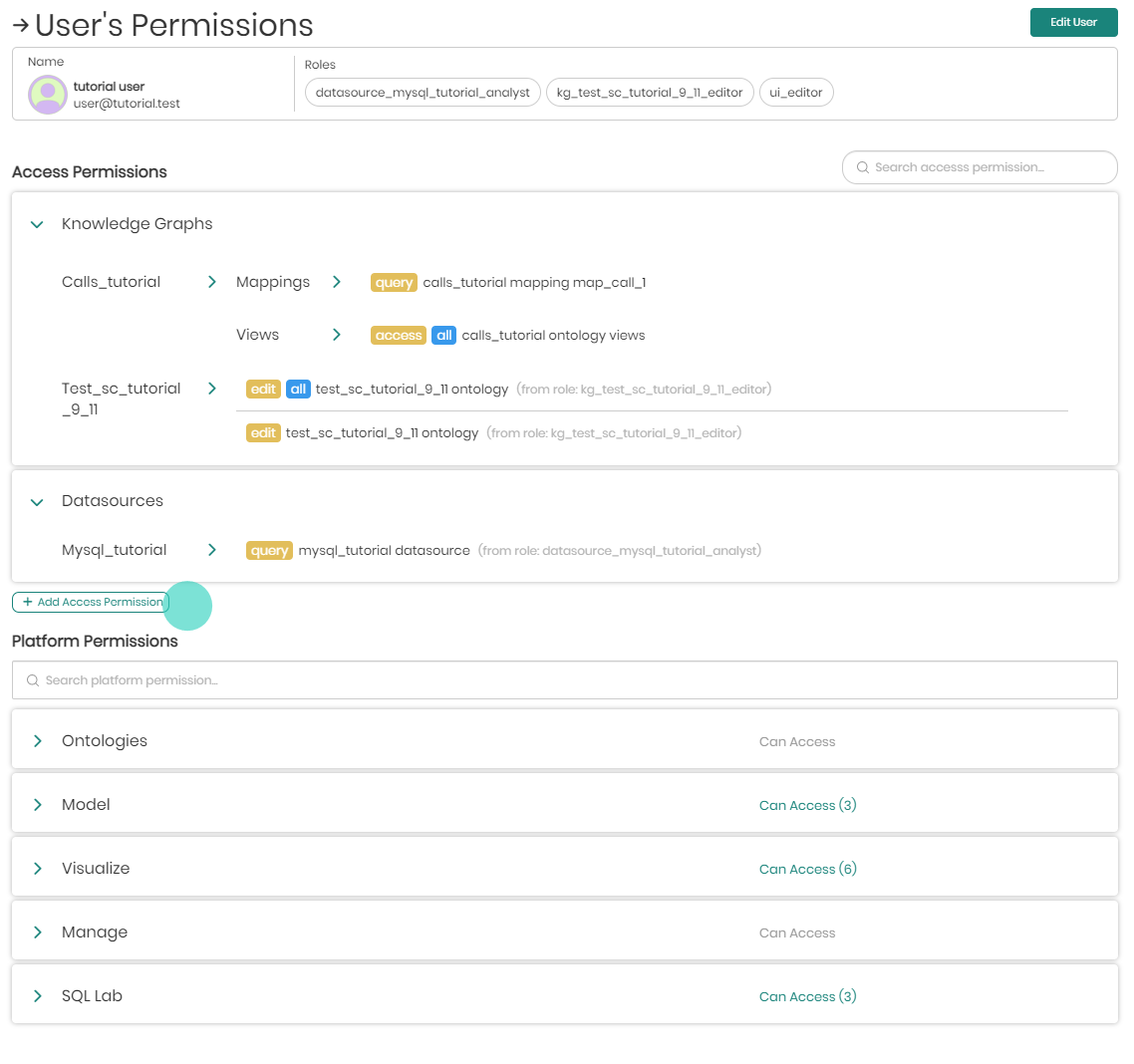Open Can Access (6) under Visualize
This screenshot has width=1134, height=1064.
807,868
